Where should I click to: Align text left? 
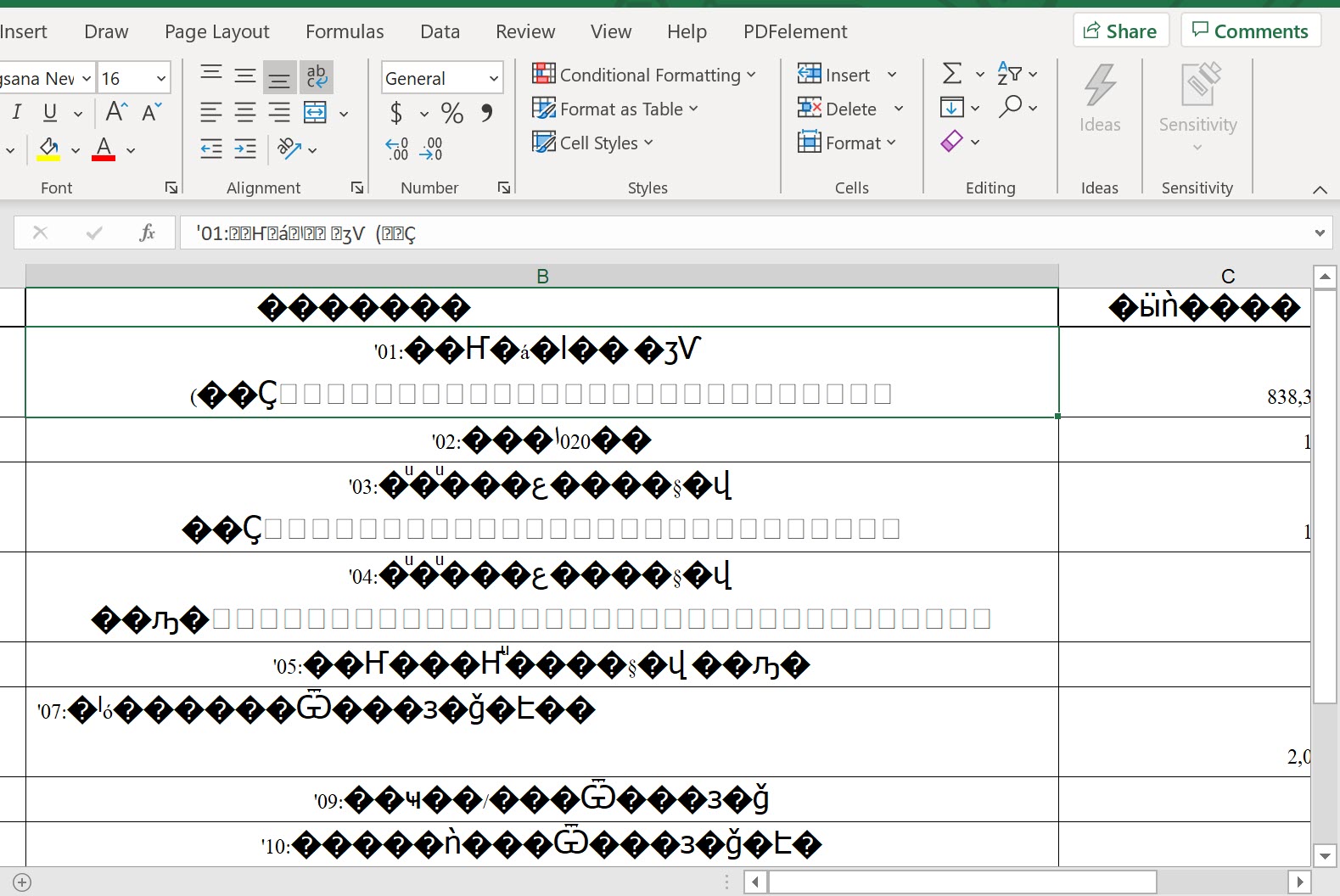pos(211,112)
